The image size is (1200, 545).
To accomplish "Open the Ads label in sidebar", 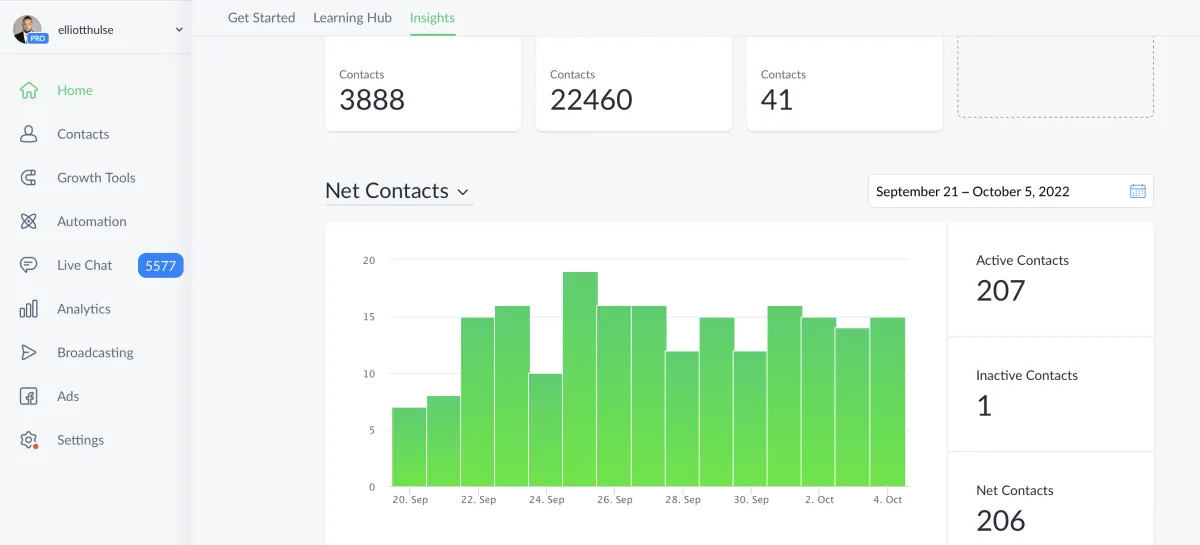I will (x=68, y=396).
